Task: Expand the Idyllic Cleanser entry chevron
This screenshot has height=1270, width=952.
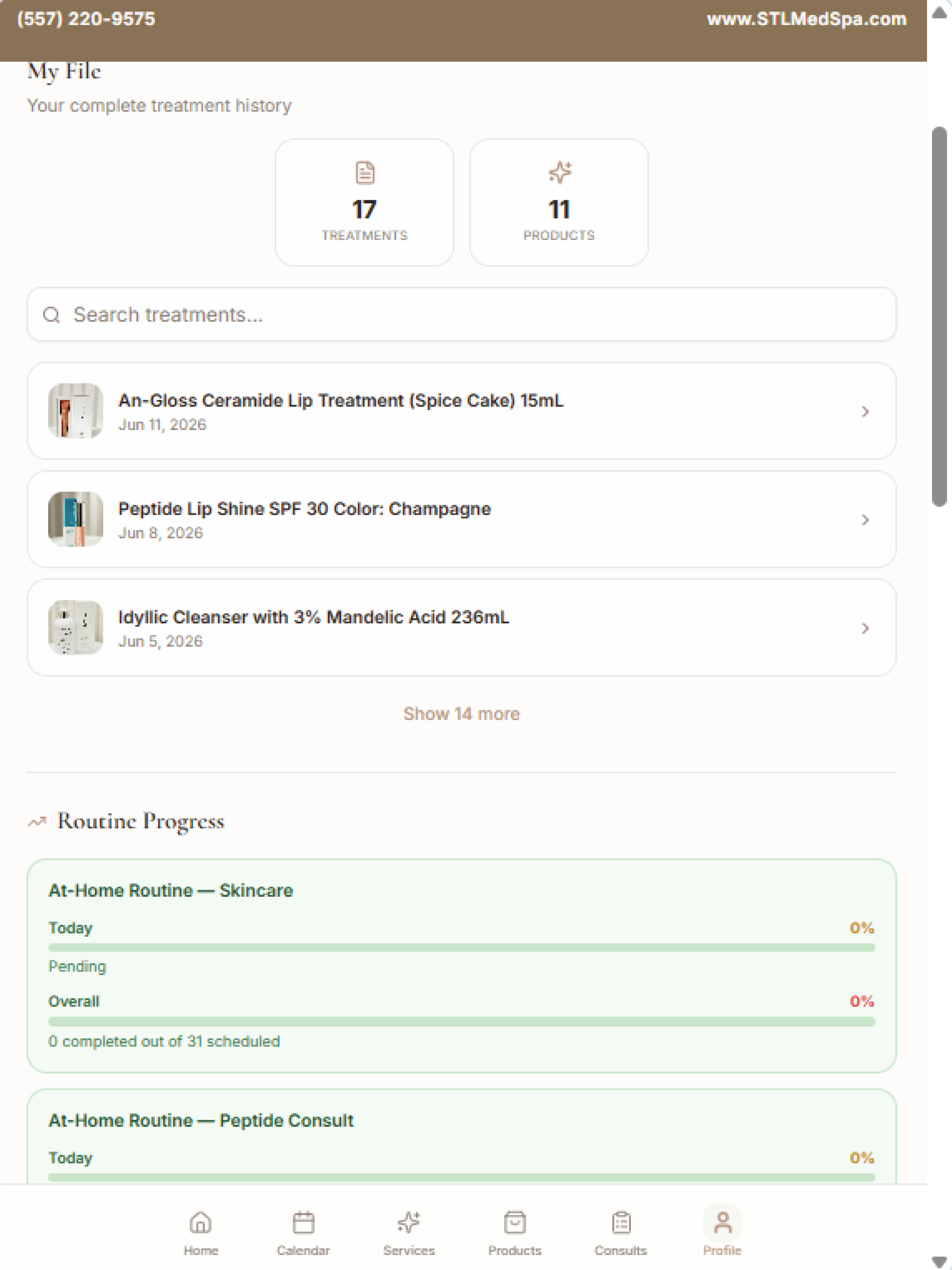Action: point(865,628)
